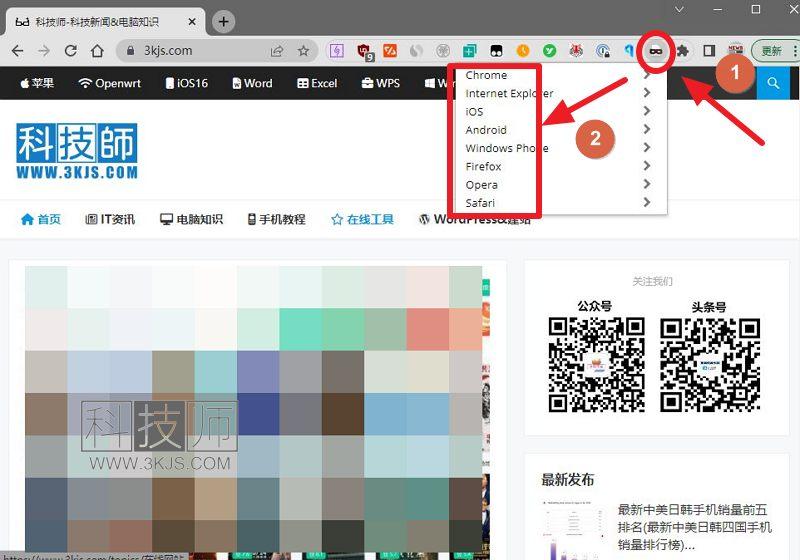Viewport: 800px width, 560px height.
Task: Select Chrome in user-agent menu
Action: (486, 75)
